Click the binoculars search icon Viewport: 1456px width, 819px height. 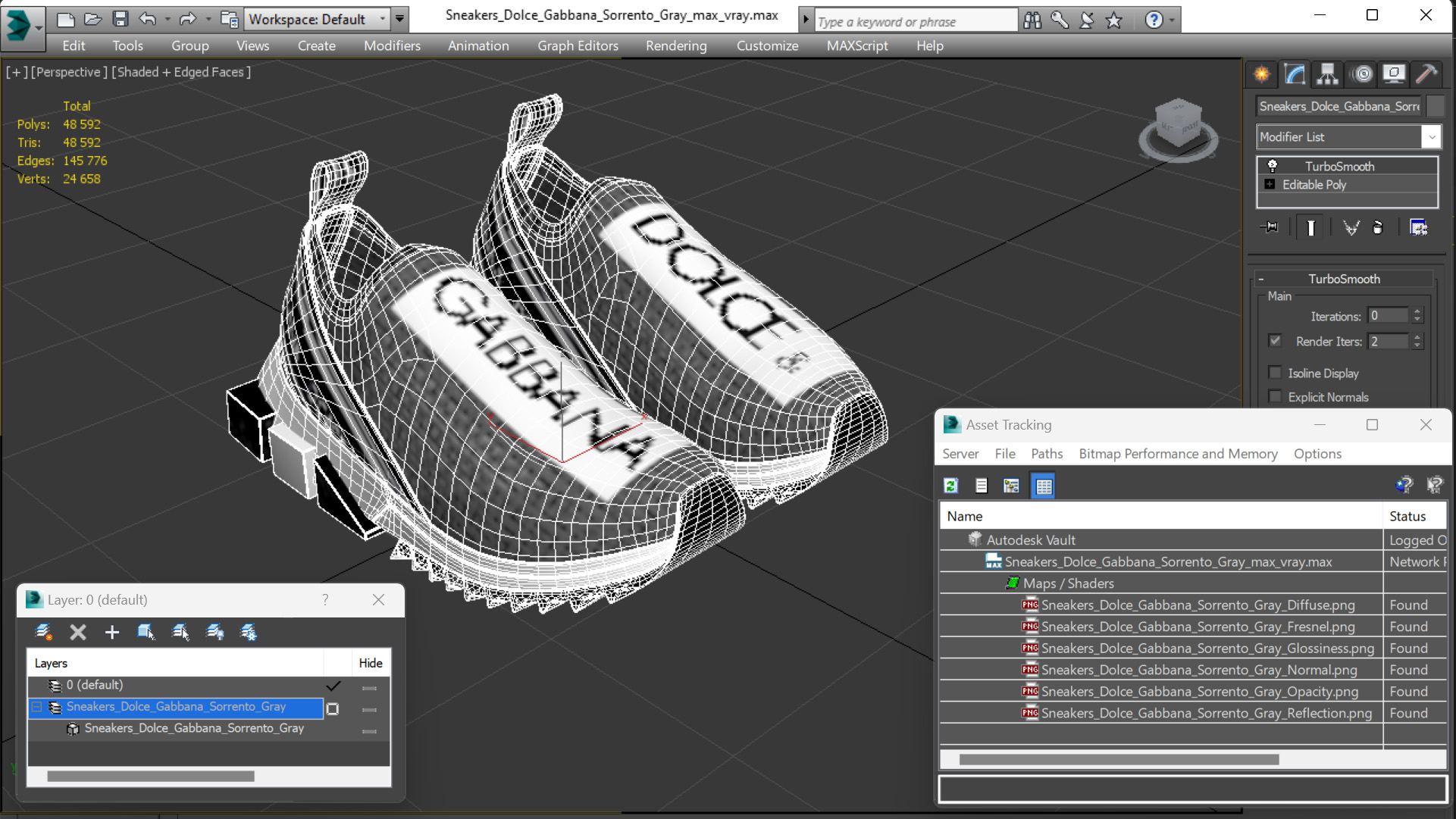[1032, 20]
